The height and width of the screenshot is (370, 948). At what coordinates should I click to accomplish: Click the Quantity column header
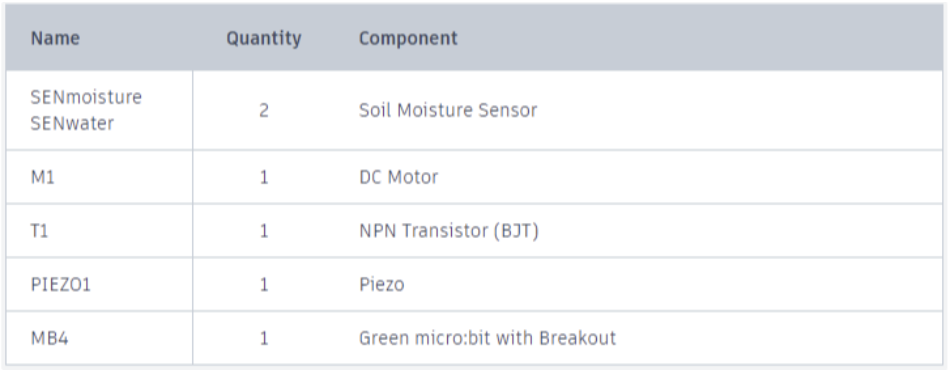264,38
